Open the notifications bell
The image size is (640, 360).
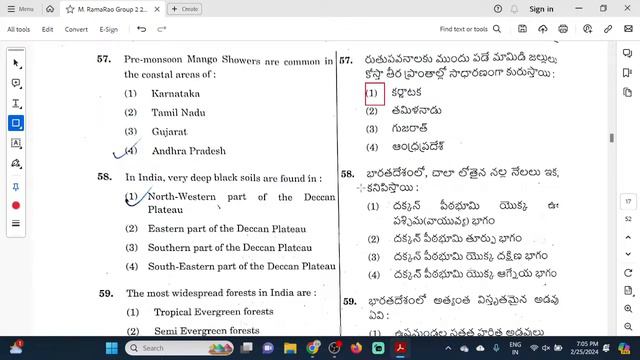point(514,9)
